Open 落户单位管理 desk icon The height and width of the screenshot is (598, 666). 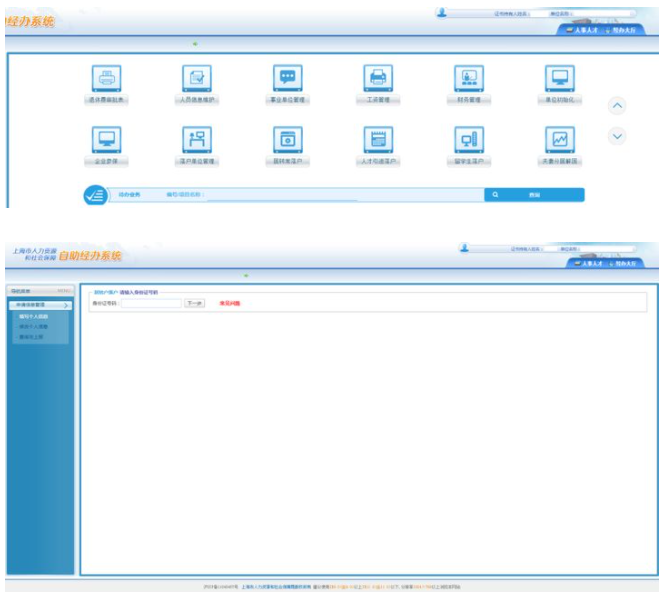point(197,140)
